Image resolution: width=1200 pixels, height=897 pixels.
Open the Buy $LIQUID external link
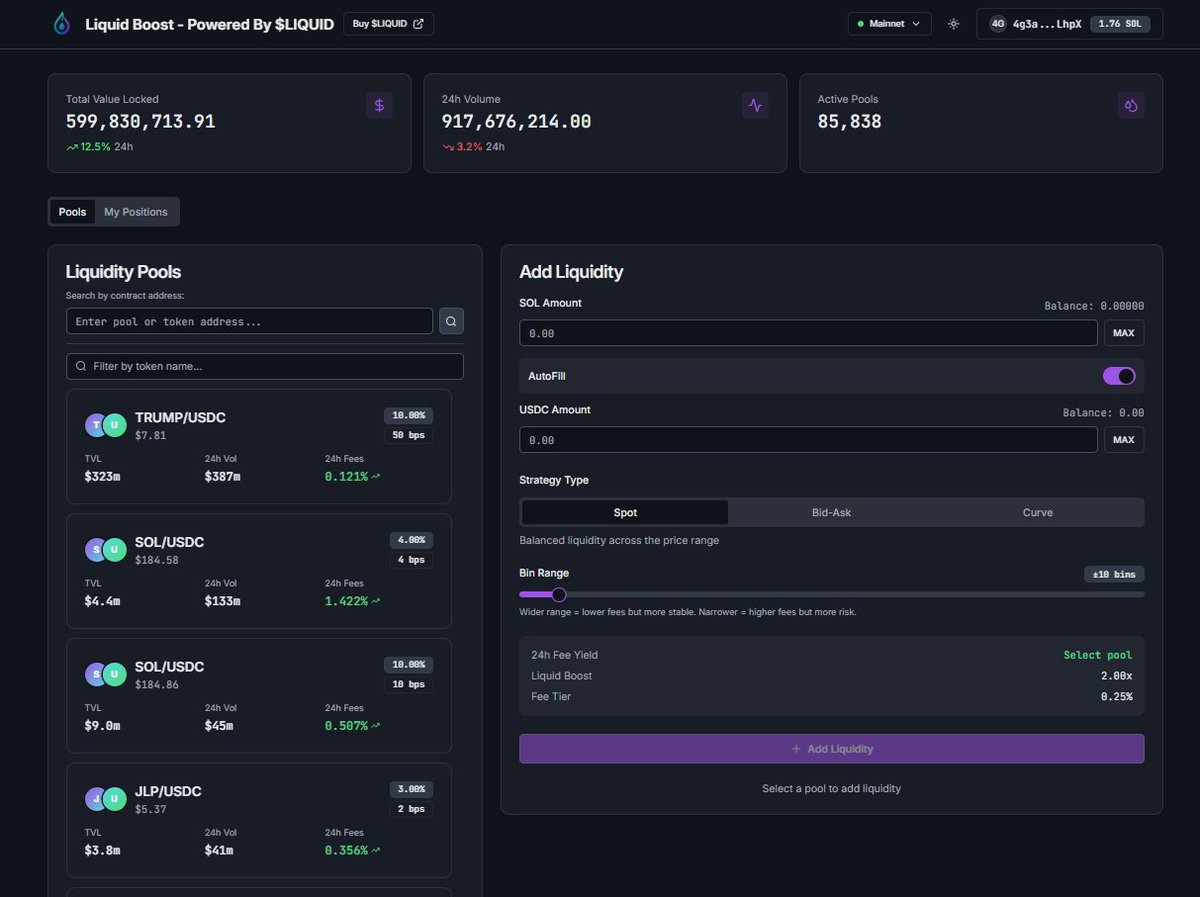388,24
